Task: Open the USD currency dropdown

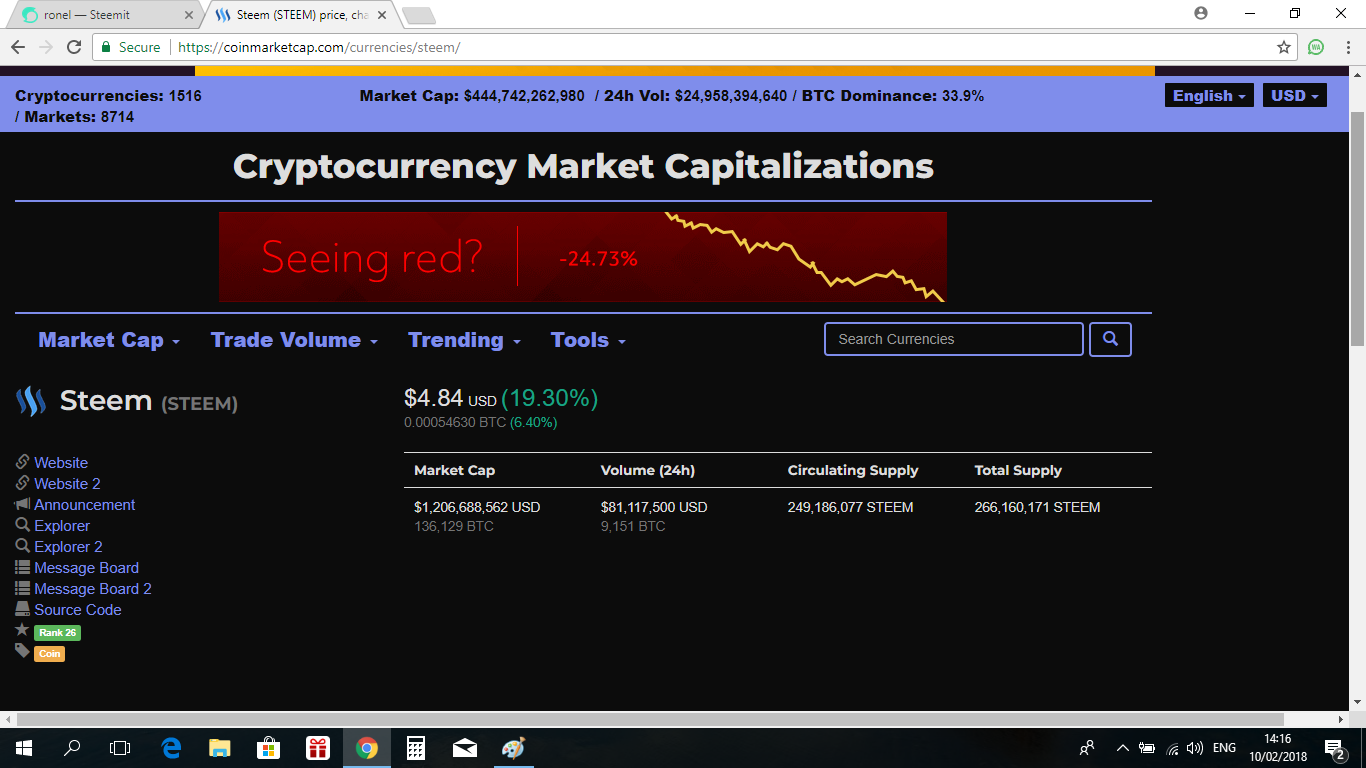Action: (1295, 95)
